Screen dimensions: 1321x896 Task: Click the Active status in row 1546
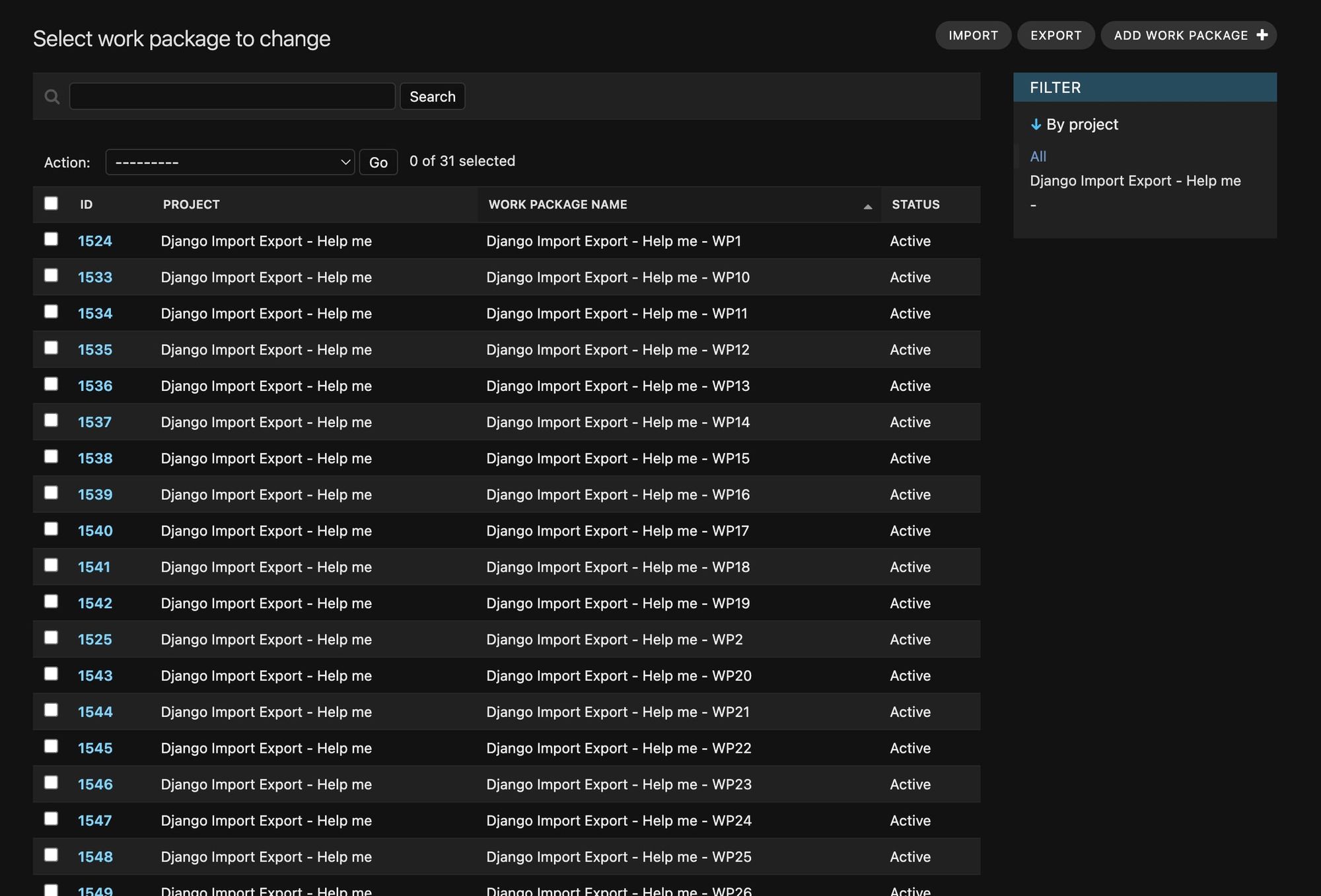coord(910,784)
